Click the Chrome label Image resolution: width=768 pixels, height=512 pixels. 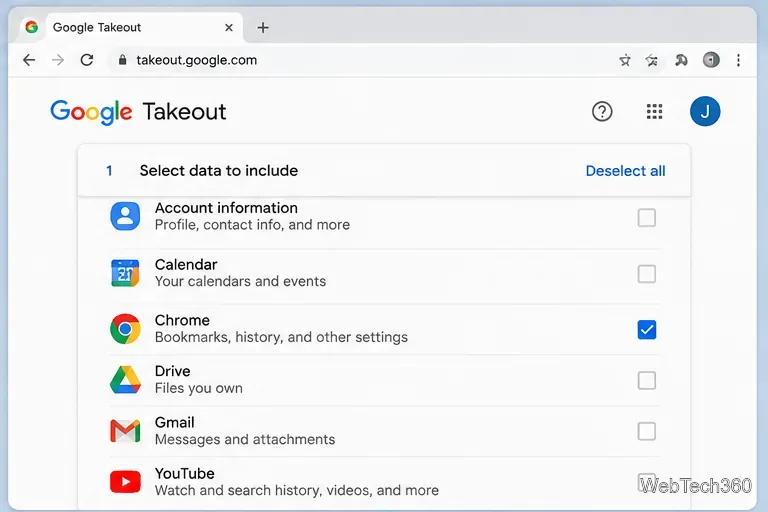tap(182, 320)
